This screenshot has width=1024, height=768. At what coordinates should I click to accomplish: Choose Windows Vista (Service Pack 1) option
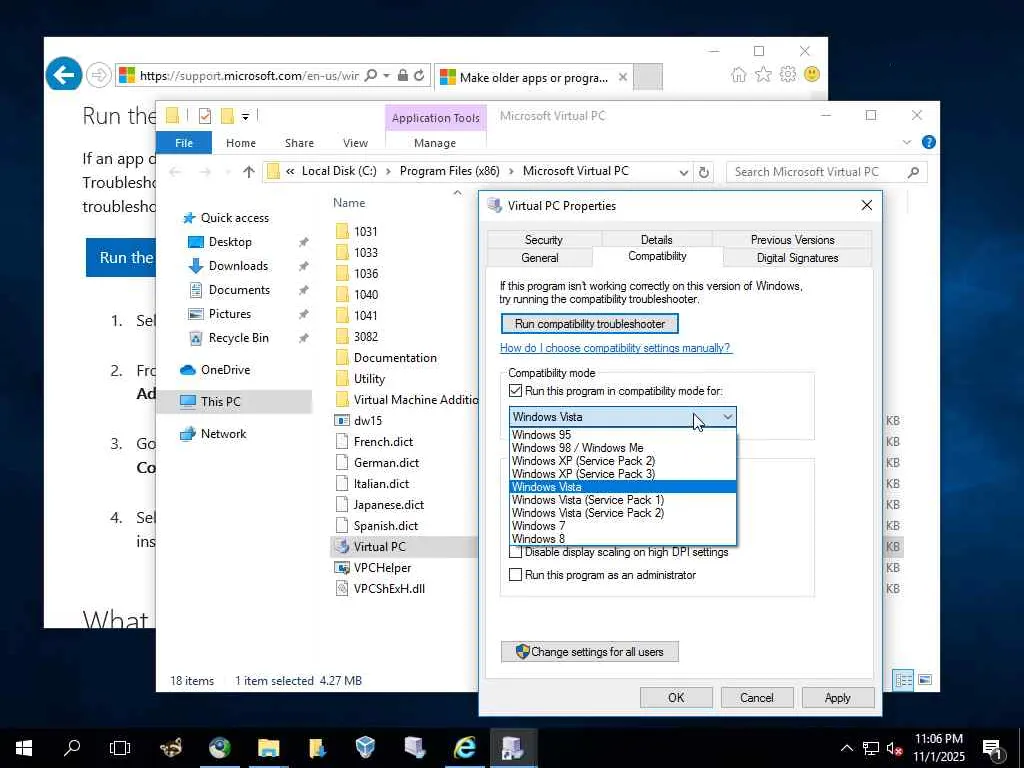(x=622, y=500)
